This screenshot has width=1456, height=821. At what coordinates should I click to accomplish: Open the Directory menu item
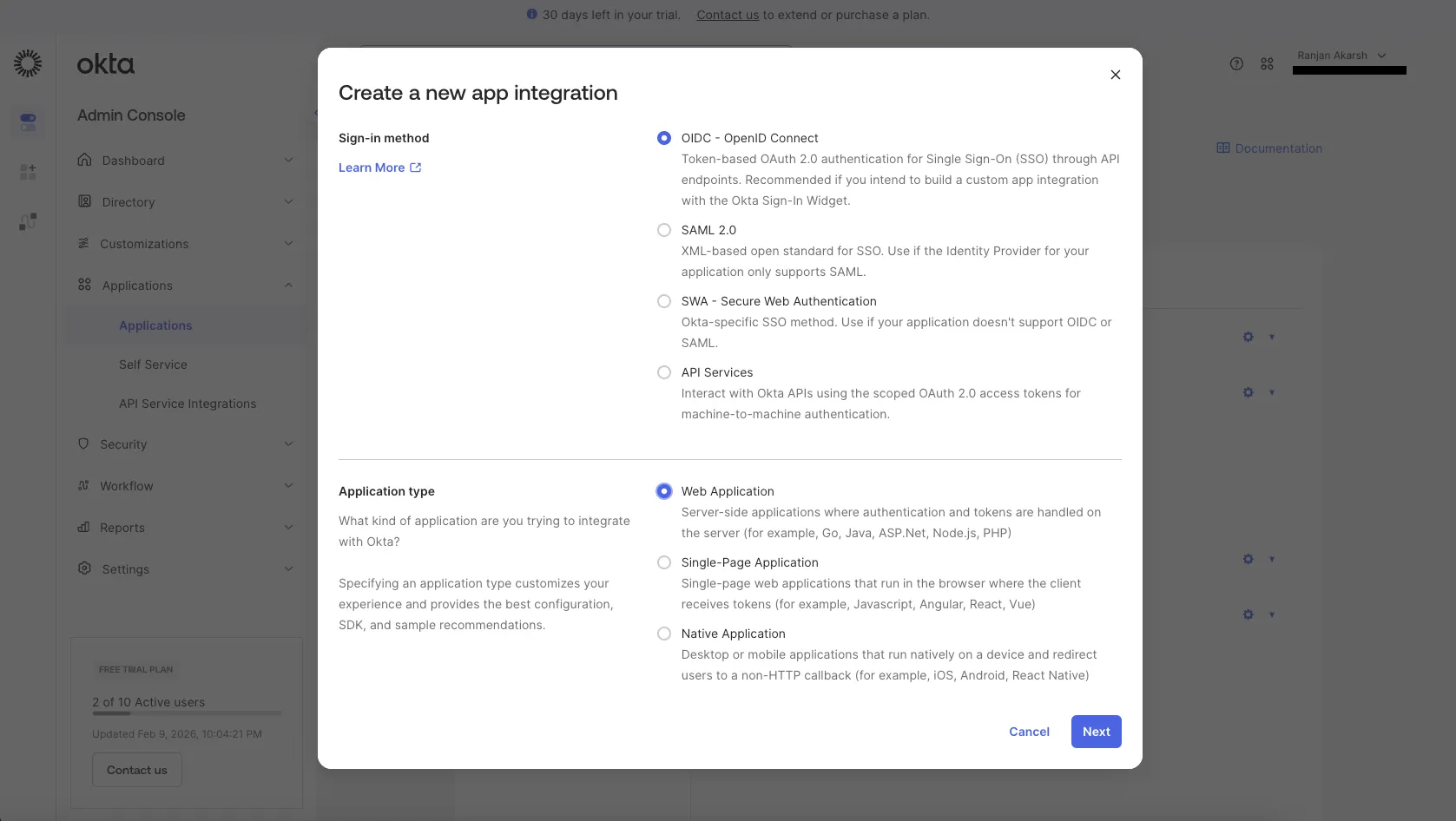coord(128,202)
